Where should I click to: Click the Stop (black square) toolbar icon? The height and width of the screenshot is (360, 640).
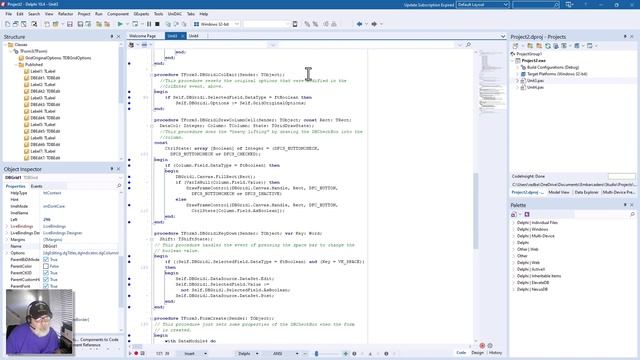[157, 24]
